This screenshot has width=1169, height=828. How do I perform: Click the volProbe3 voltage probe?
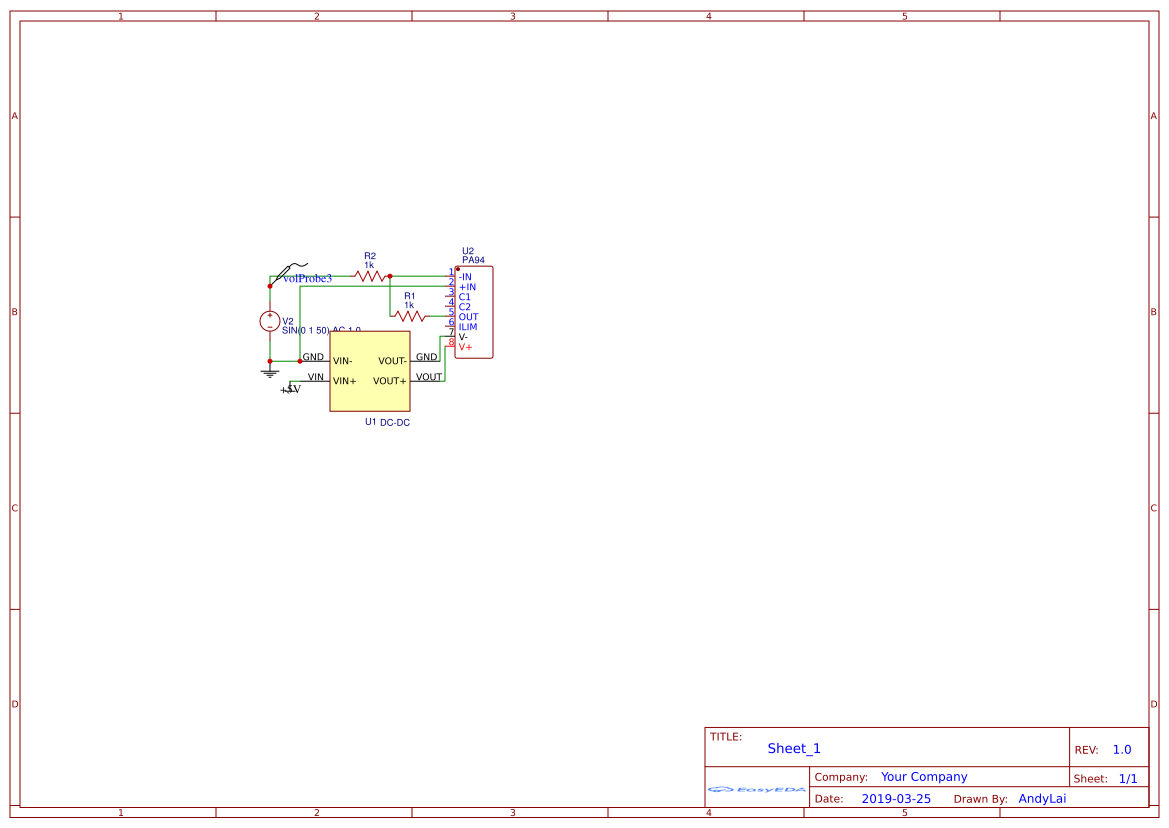click(289, 271)
